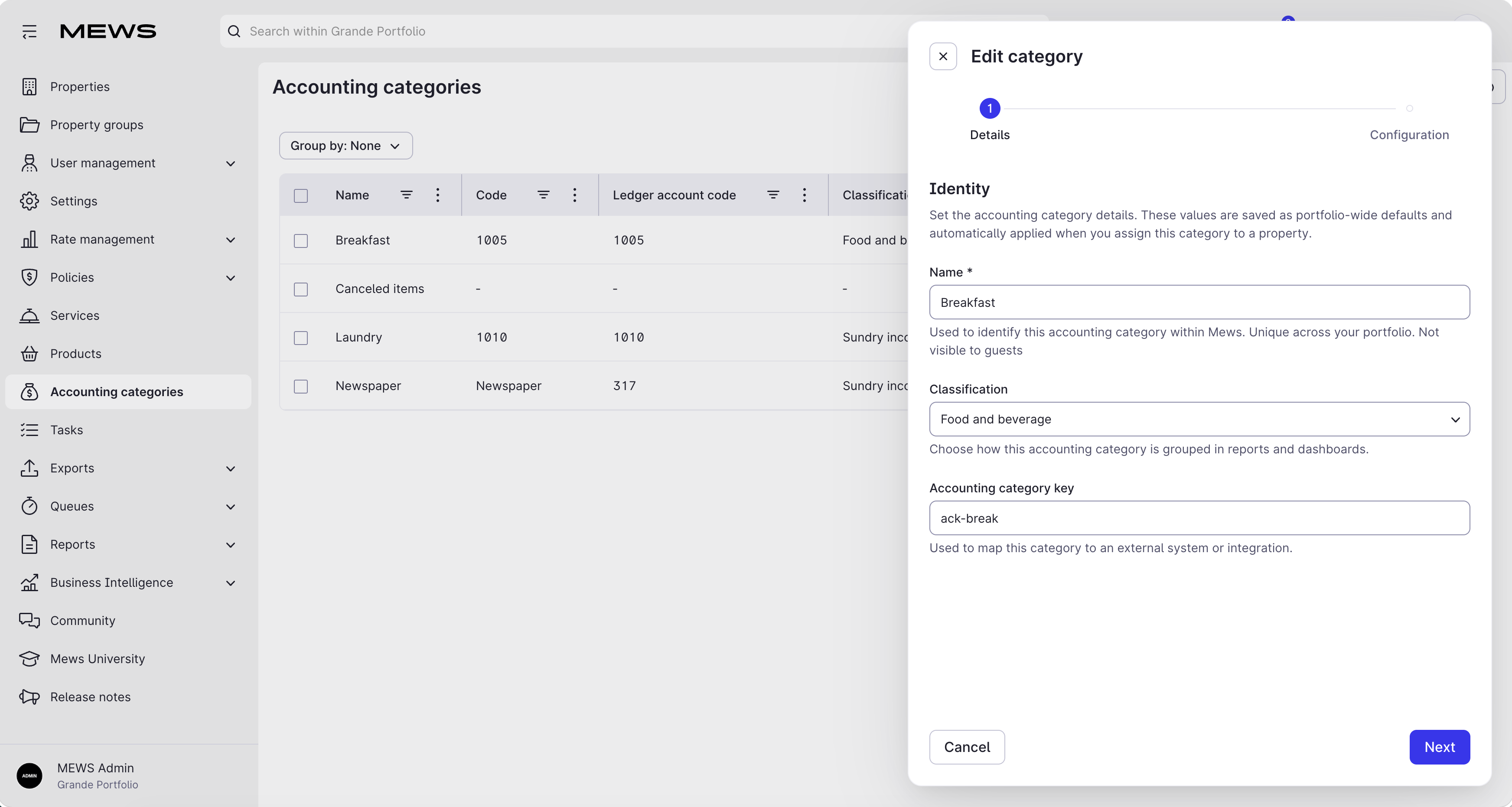Viewport: 1512px width, 807px height.
Task: Click the Rate management bar chart icon
Action: [29, 240]
